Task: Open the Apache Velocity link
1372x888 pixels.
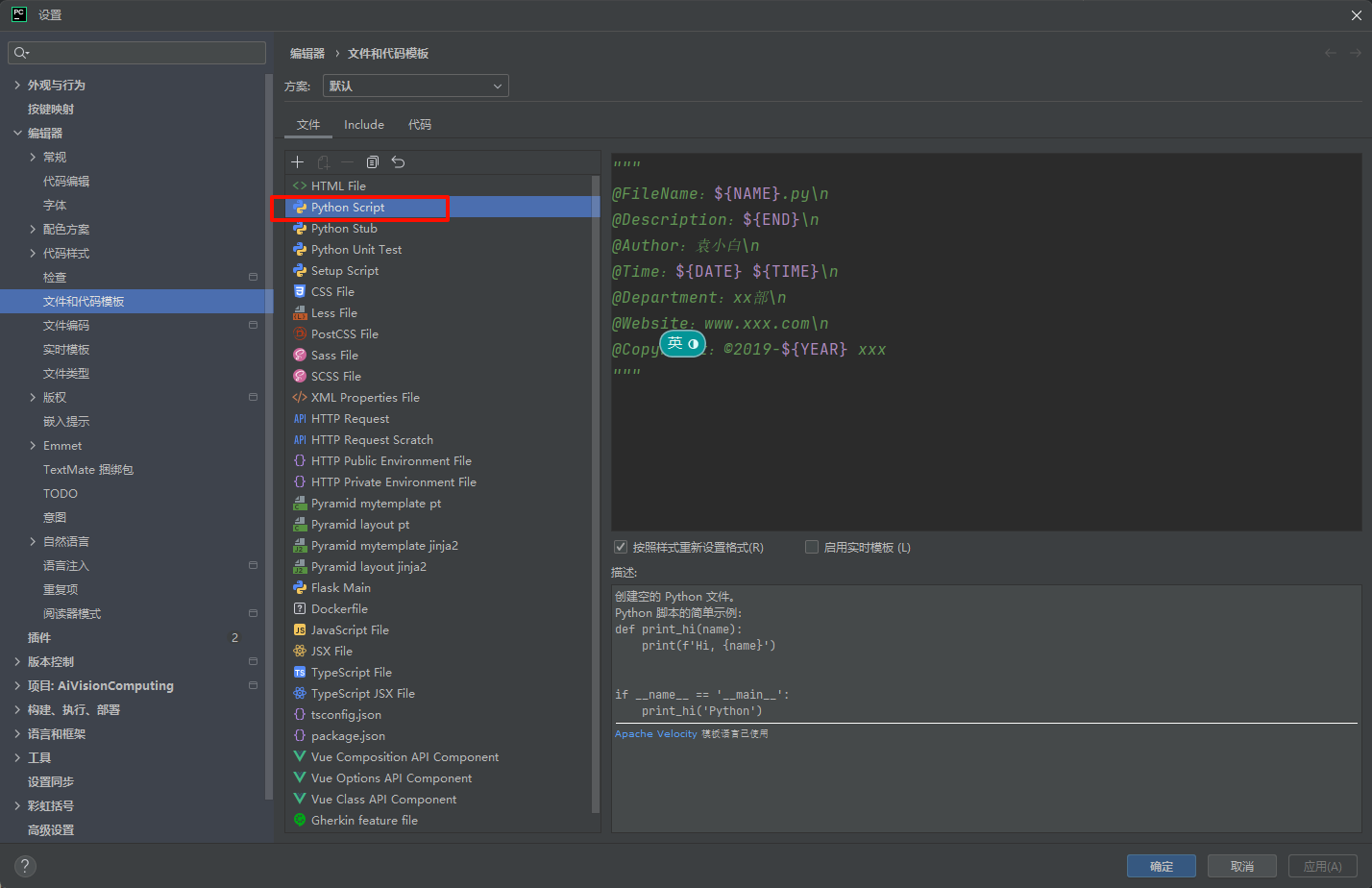Action: pyautogui.click(x=656, y=734)
